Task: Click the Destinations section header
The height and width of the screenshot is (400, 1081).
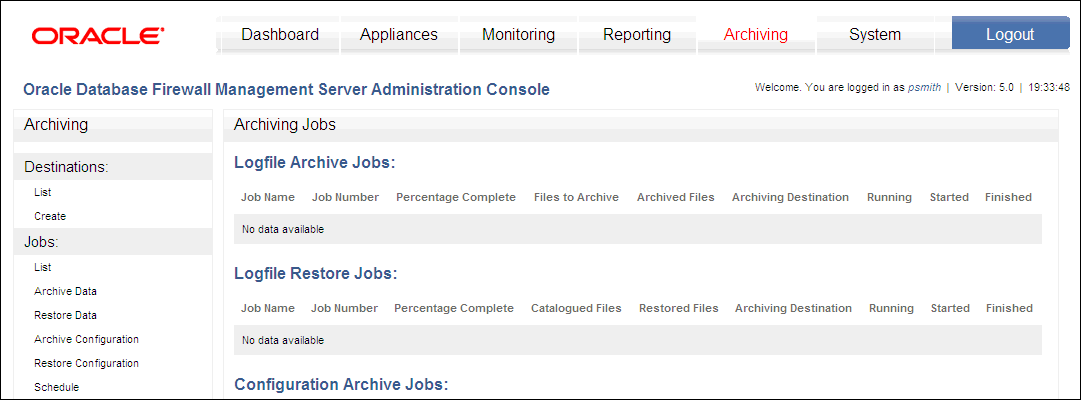Action: (113, 167)
